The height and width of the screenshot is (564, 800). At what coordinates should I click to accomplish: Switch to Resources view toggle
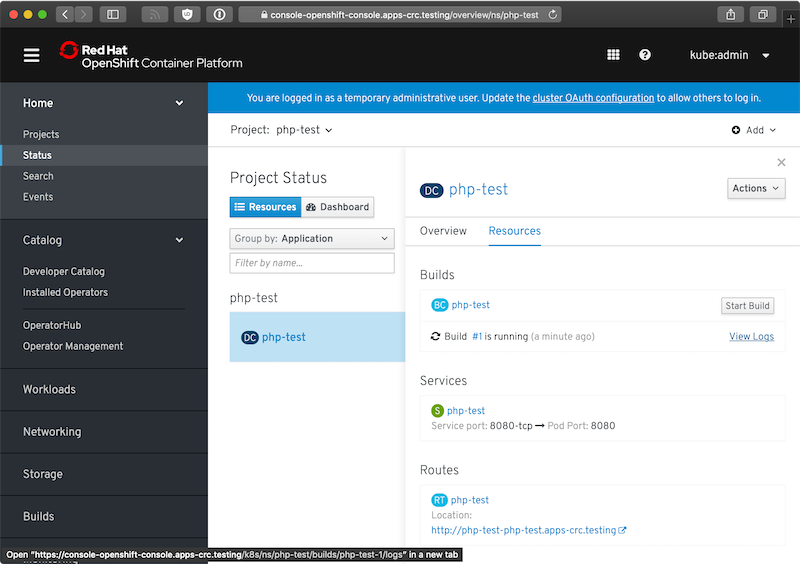[x=265, y=207]
